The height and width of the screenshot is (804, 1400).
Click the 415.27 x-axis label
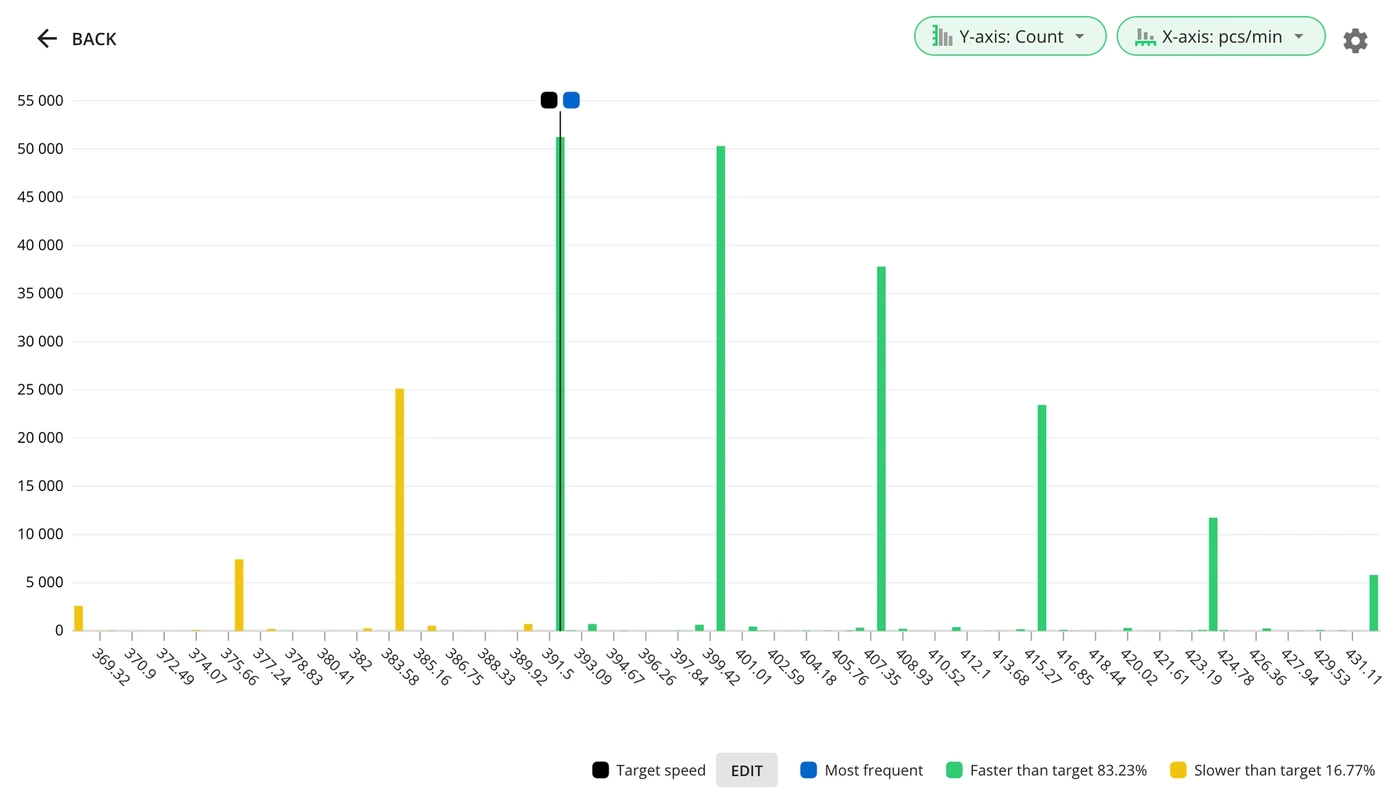(x=1041, y=667)
